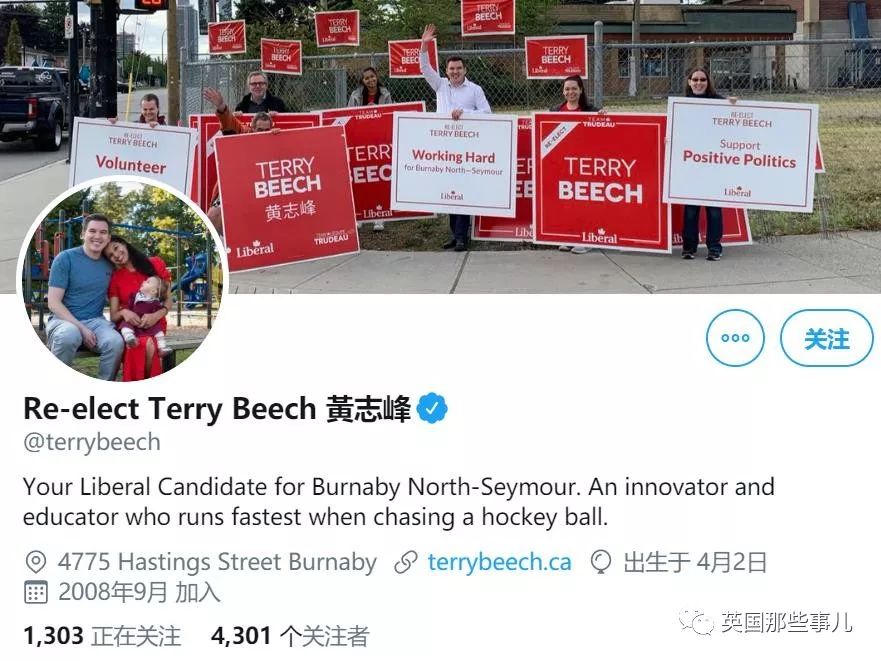Click the WeChat logo watermark icon
The height and width of the screenshot is (661, 881).
(x=696, y=622)
